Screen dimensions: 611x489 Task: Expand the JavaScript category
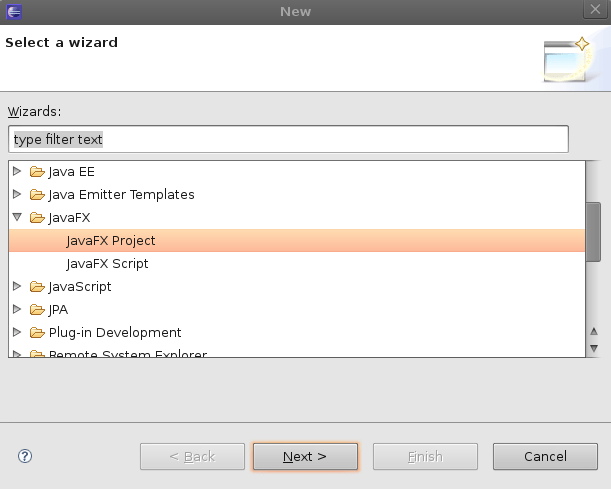pyautogui.click(x=17, y=286)
